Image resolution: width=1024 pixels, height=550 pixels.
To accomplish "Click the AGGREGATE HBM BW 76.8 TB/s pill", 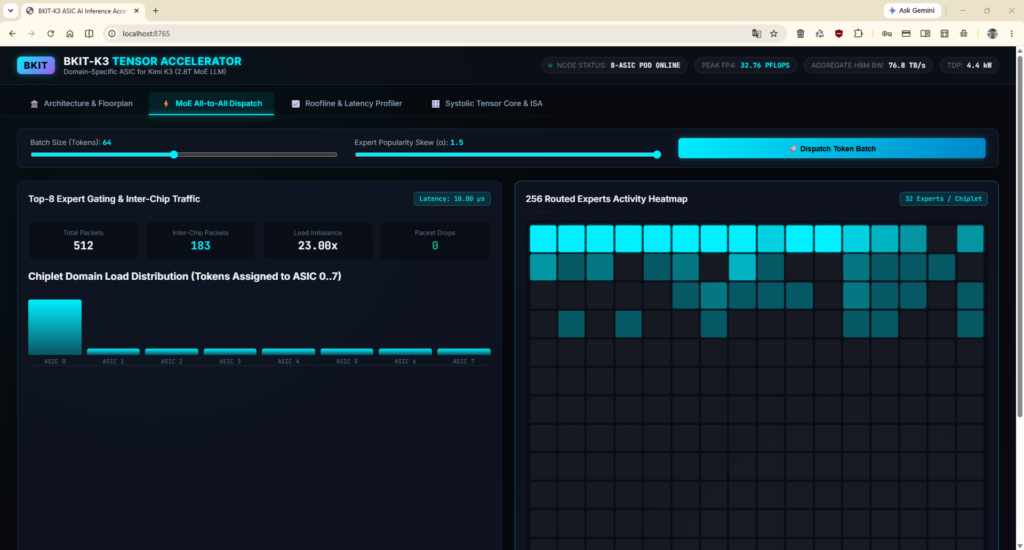I will click(868, 65).
